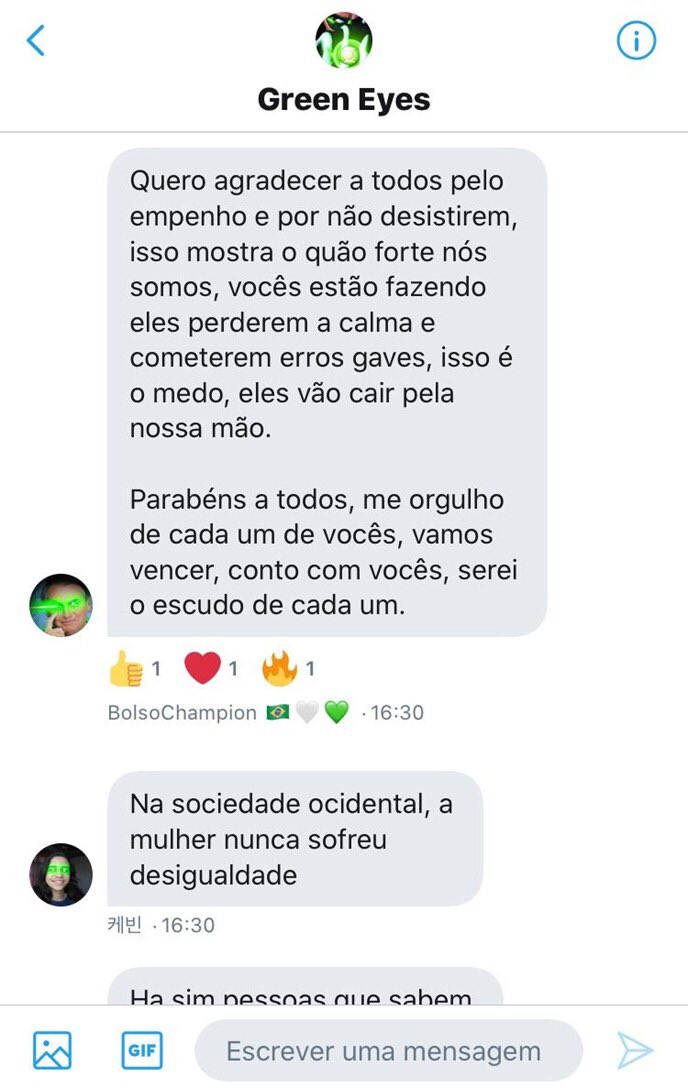Screen dimensions: 688x1088
Task: Open the Green Eyes group avatar
Action: click(x=344, y=40)
